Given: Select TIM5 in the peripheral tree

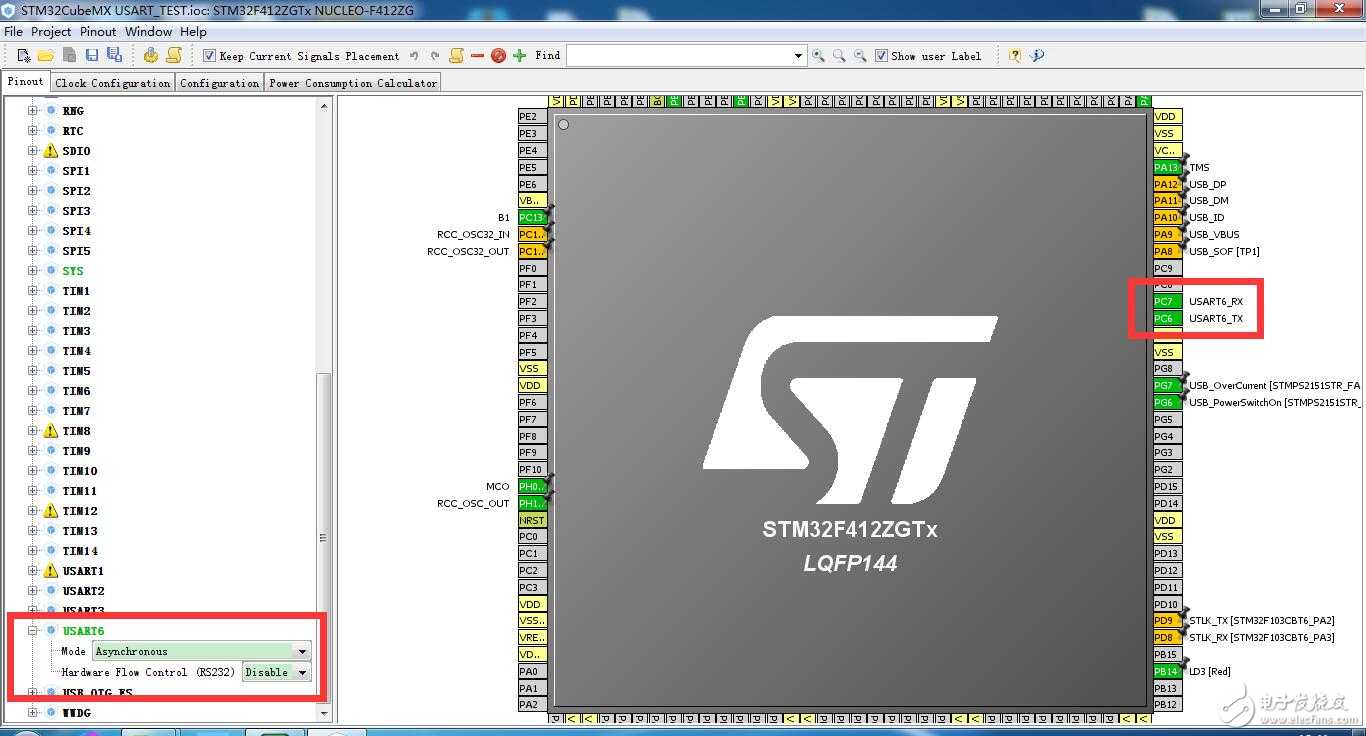Looking at the screenshot, I should [x=76, y=371].
